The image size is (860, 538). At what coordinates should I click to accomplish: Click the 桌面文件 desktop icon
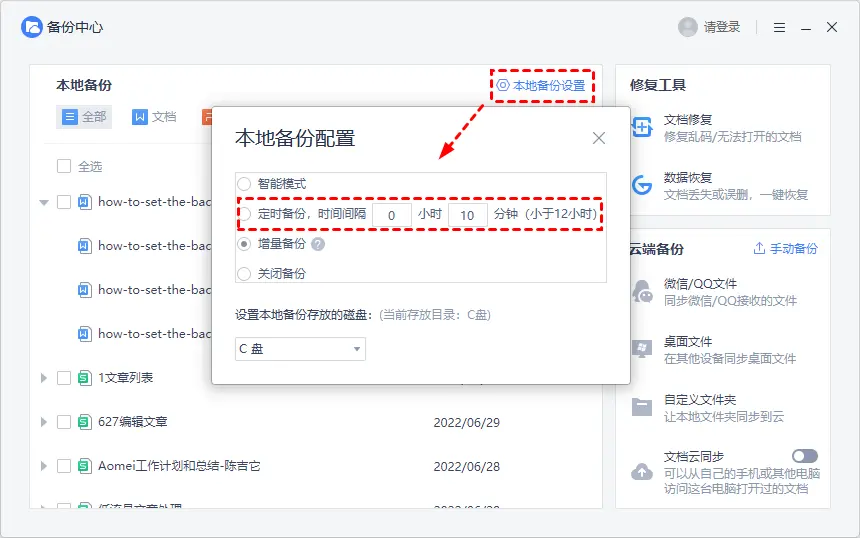[642, 349]
